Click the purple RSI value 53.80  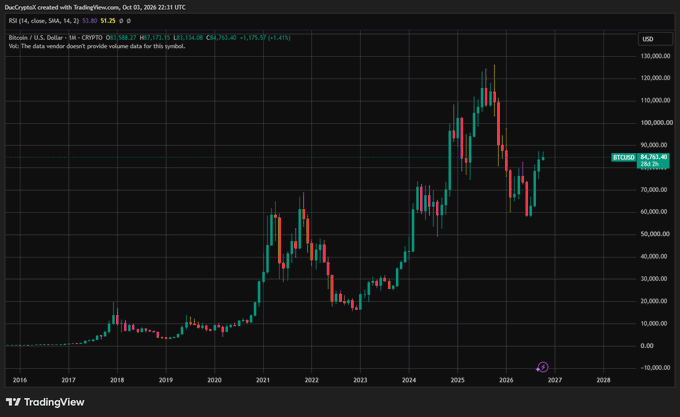point(90,21)
